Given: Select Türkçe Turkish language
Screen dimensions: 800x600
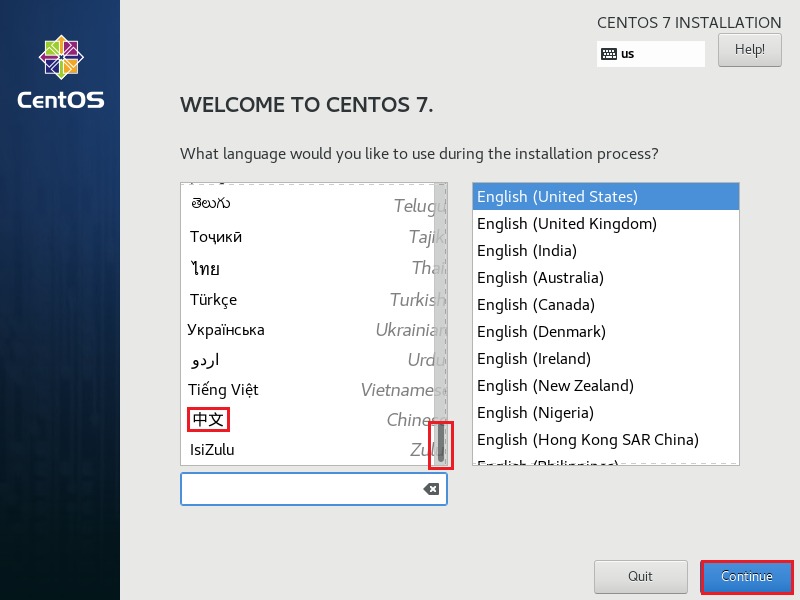Looking at the screenshot, I should 313,299.
